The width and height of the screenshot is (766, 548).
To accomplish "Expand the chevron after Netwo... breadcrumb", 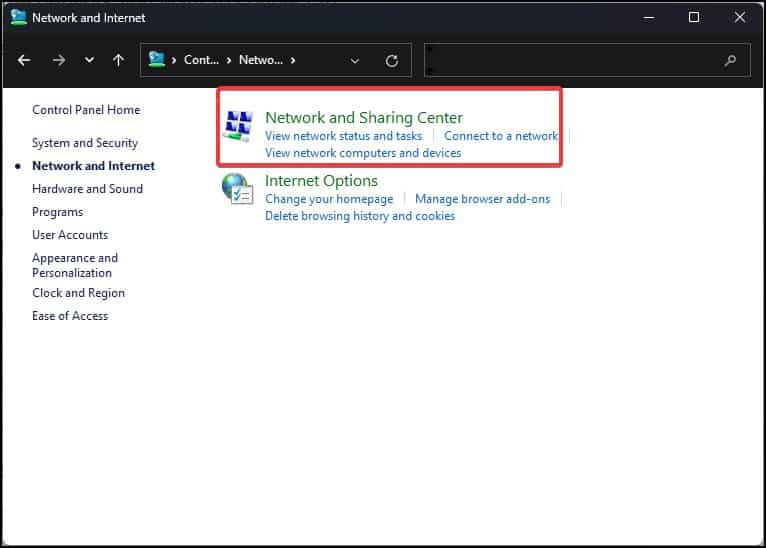I will click(x=293, y=61).
